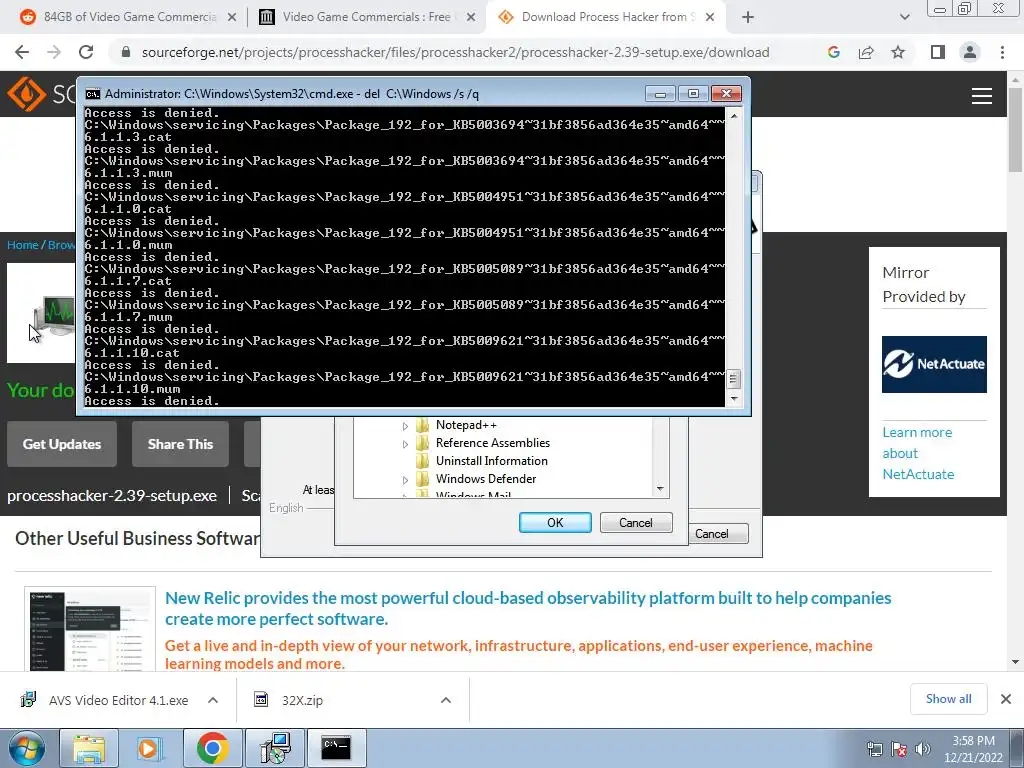1024x768 pixels.
Task: Click Cancel in folder browse dialog
Action: pos(636,522)
